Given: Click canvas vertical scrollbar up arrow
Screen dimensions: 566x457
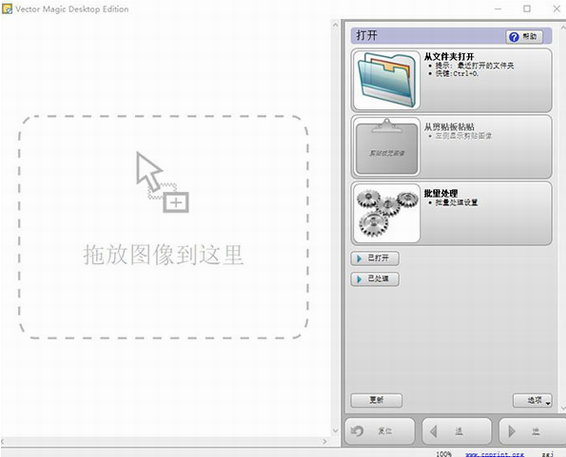Looking at the screenshot, I should [x=335, y=25].
